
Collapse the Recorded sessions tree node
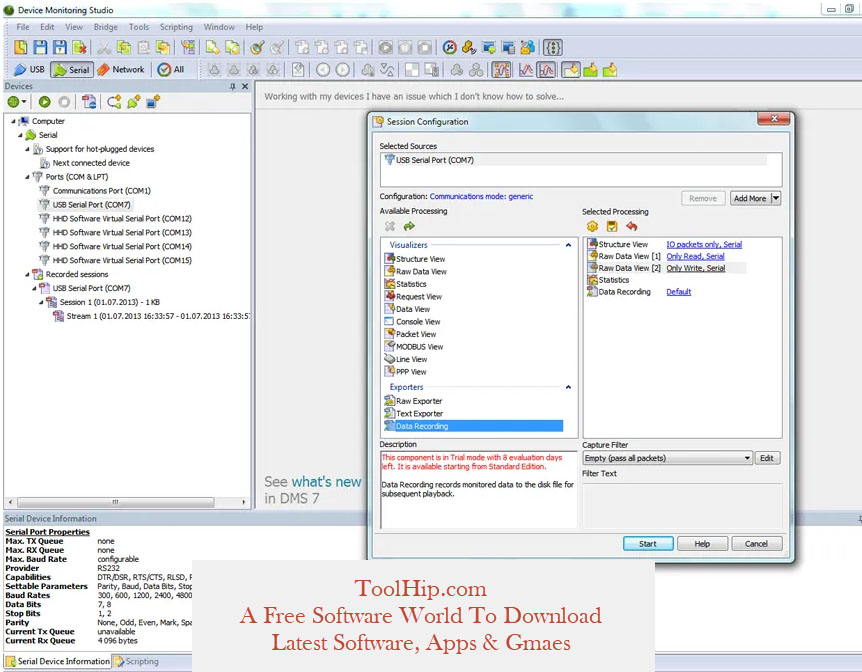(27, 274)
